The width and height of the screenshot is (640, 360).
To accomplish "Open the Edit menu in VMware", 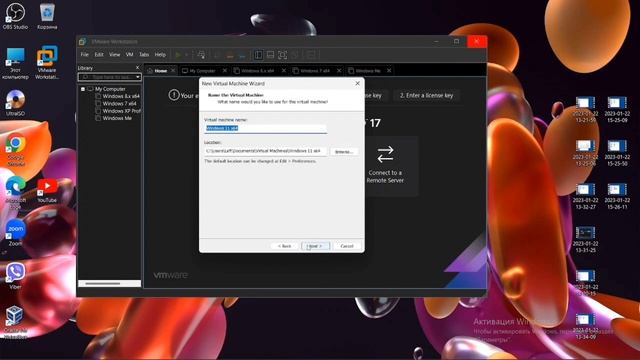I will (x=99, y=54).
